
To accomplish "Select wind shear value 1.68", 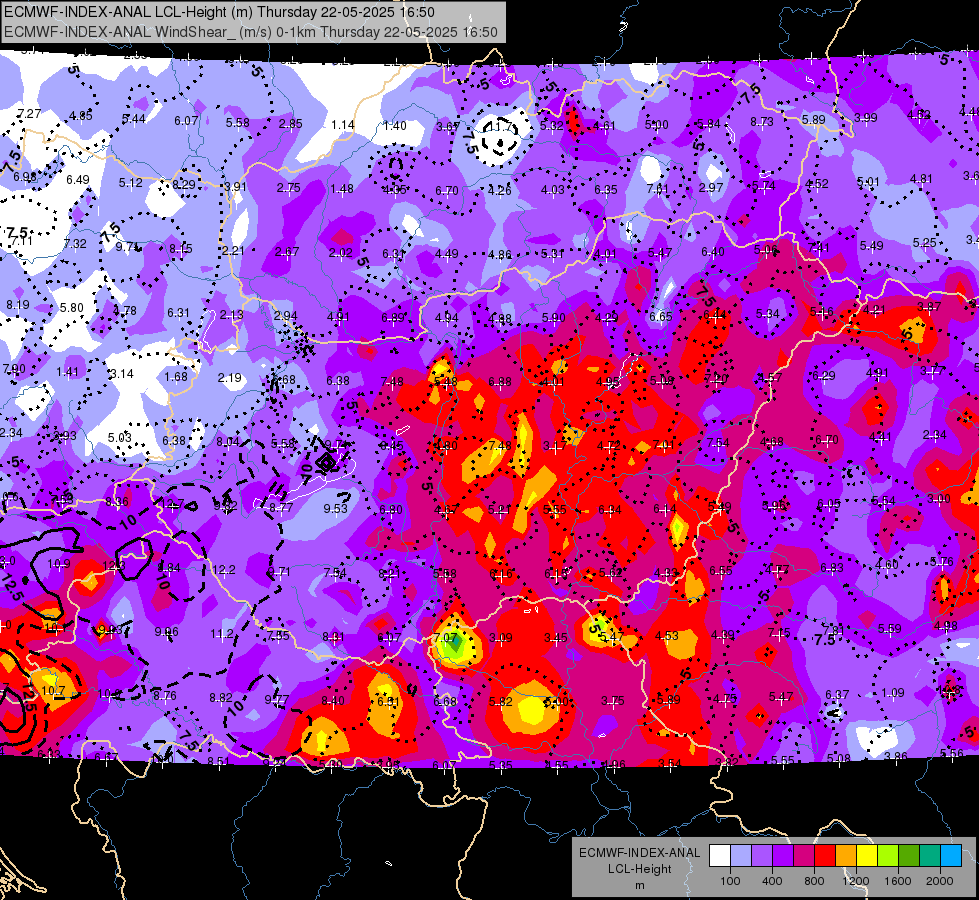I will pos(175,376).
